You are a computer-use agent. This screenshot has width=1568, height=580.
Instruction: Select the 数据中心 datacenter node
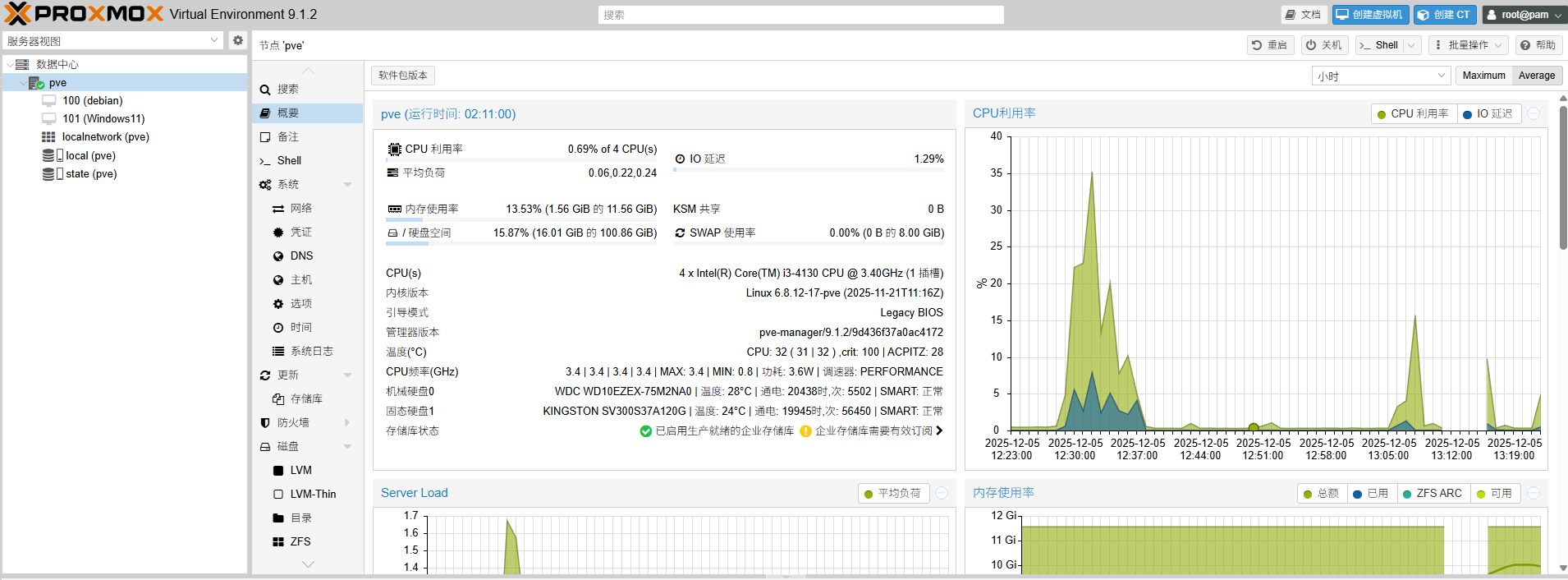(57, 64)
